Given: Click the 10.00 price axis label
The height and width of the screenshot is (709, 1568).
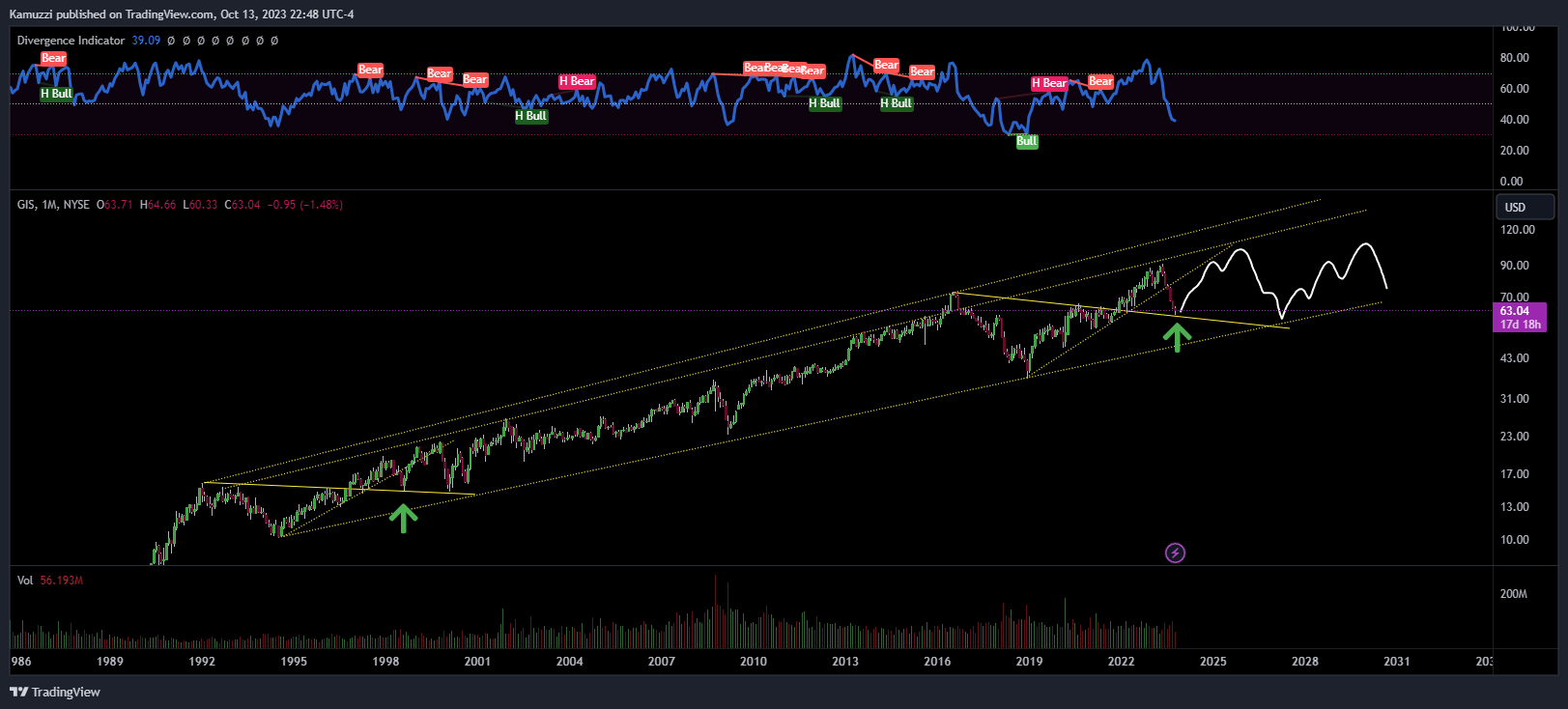Looking at the screenshot, I should pos(1514,540).
